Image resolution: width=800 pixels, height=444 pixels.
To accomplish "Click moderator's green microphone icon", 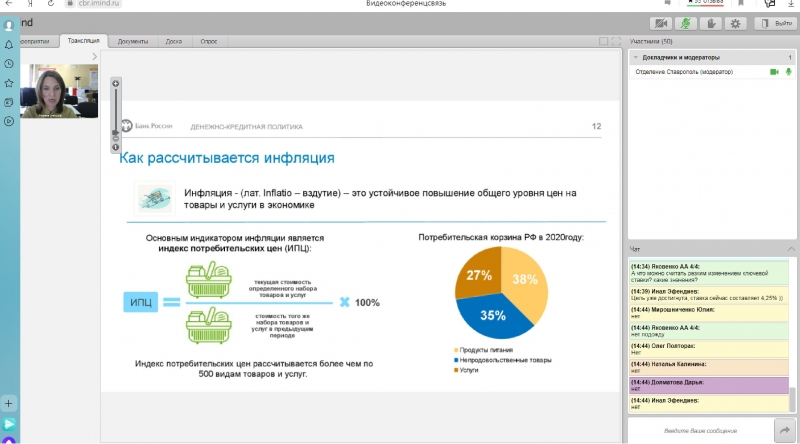I will (x=788, y=72).
